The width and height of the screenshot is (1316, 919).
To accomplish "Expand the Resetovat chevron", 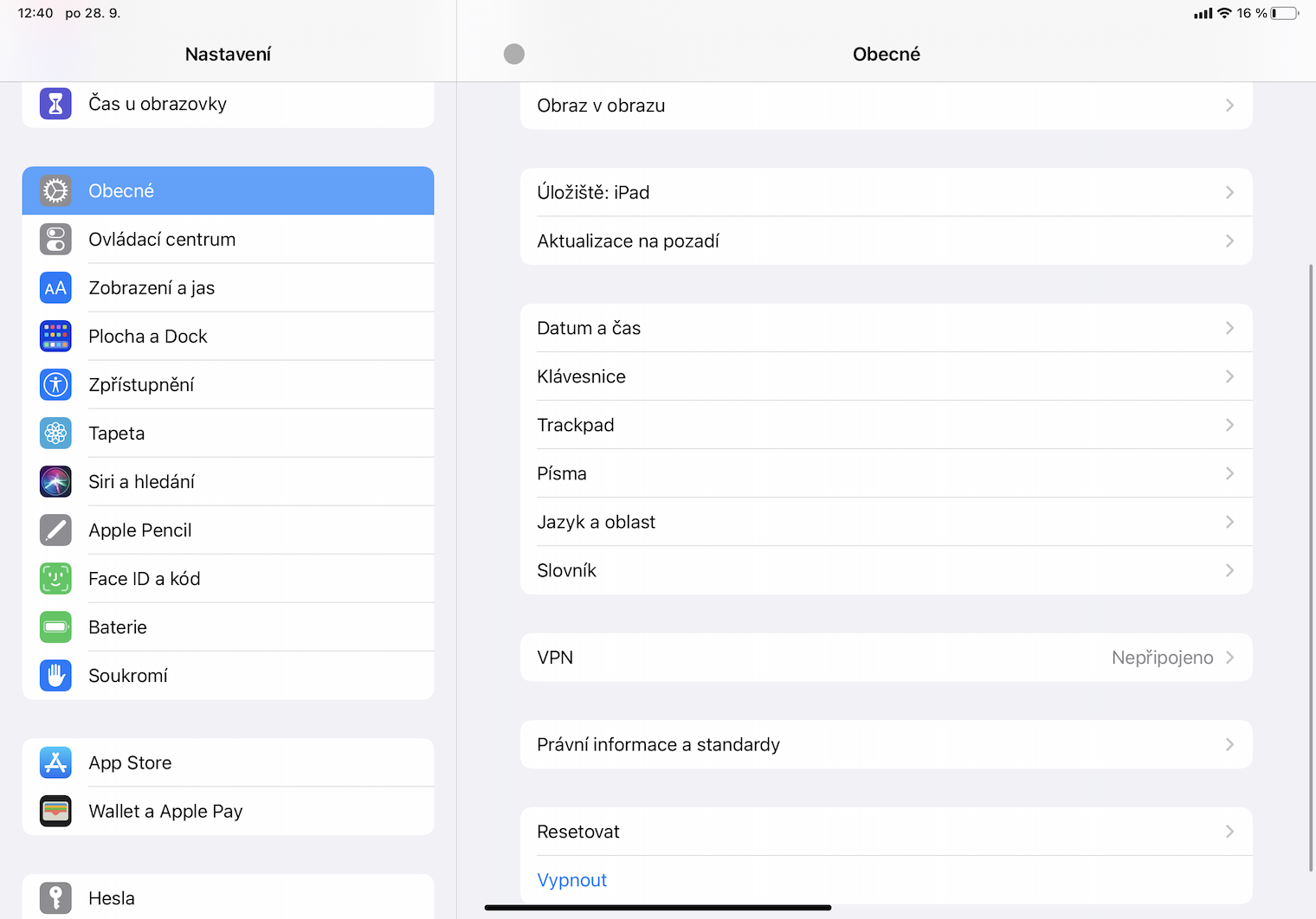I will point(1229,832).
